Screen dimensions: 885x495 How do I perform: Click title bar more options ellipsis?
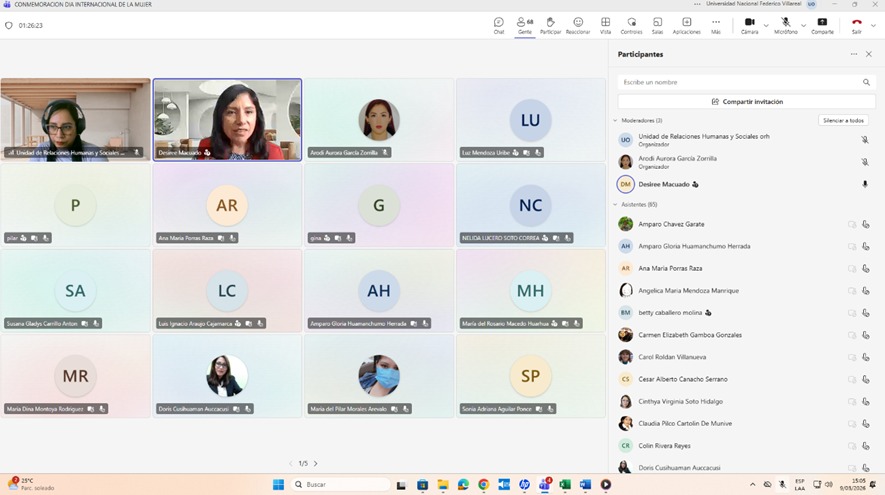pos(697,4)
